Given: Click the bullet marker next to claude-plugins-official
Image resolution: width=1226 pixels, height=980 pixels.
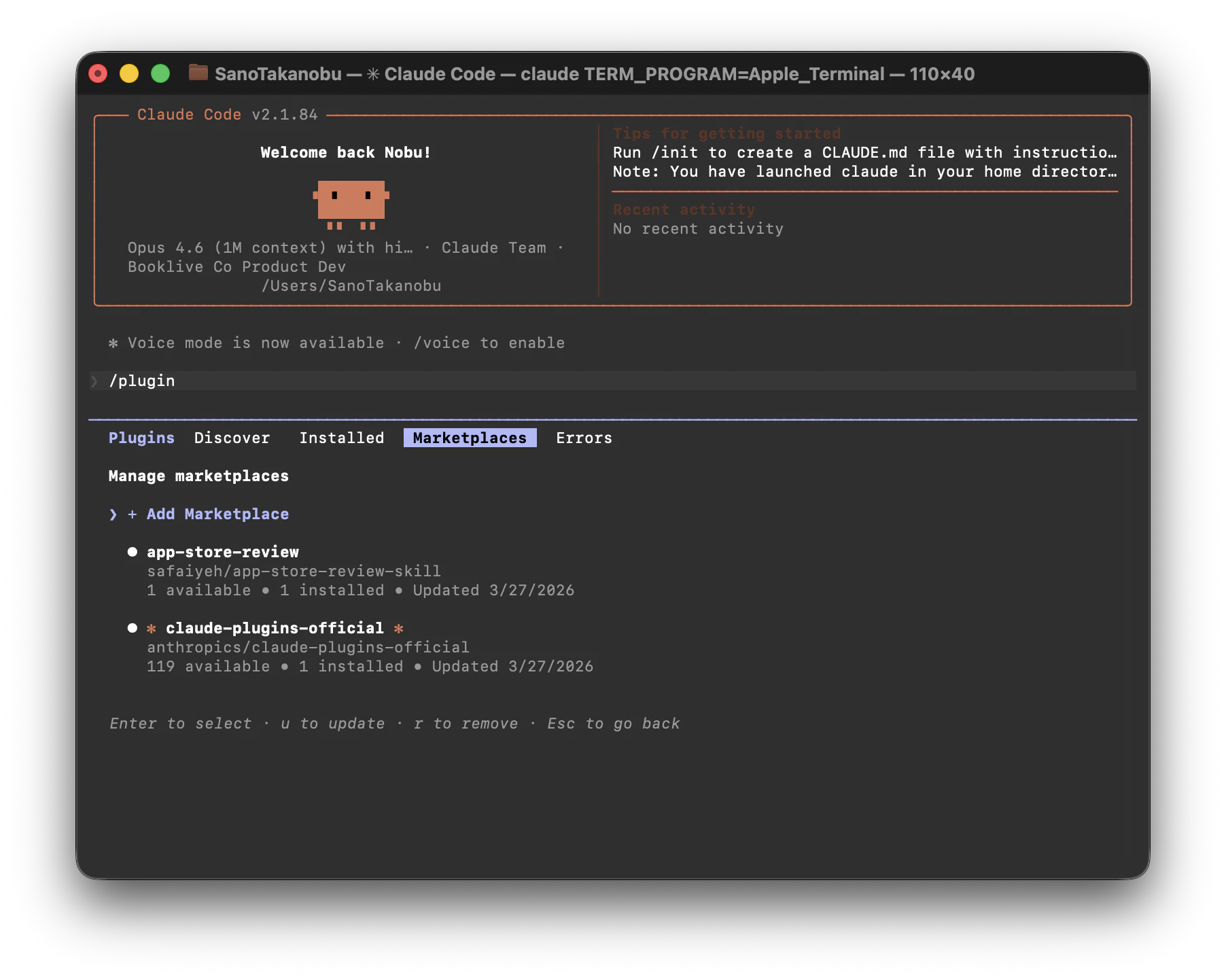Looking at the screenshot, I should [133, 628].
